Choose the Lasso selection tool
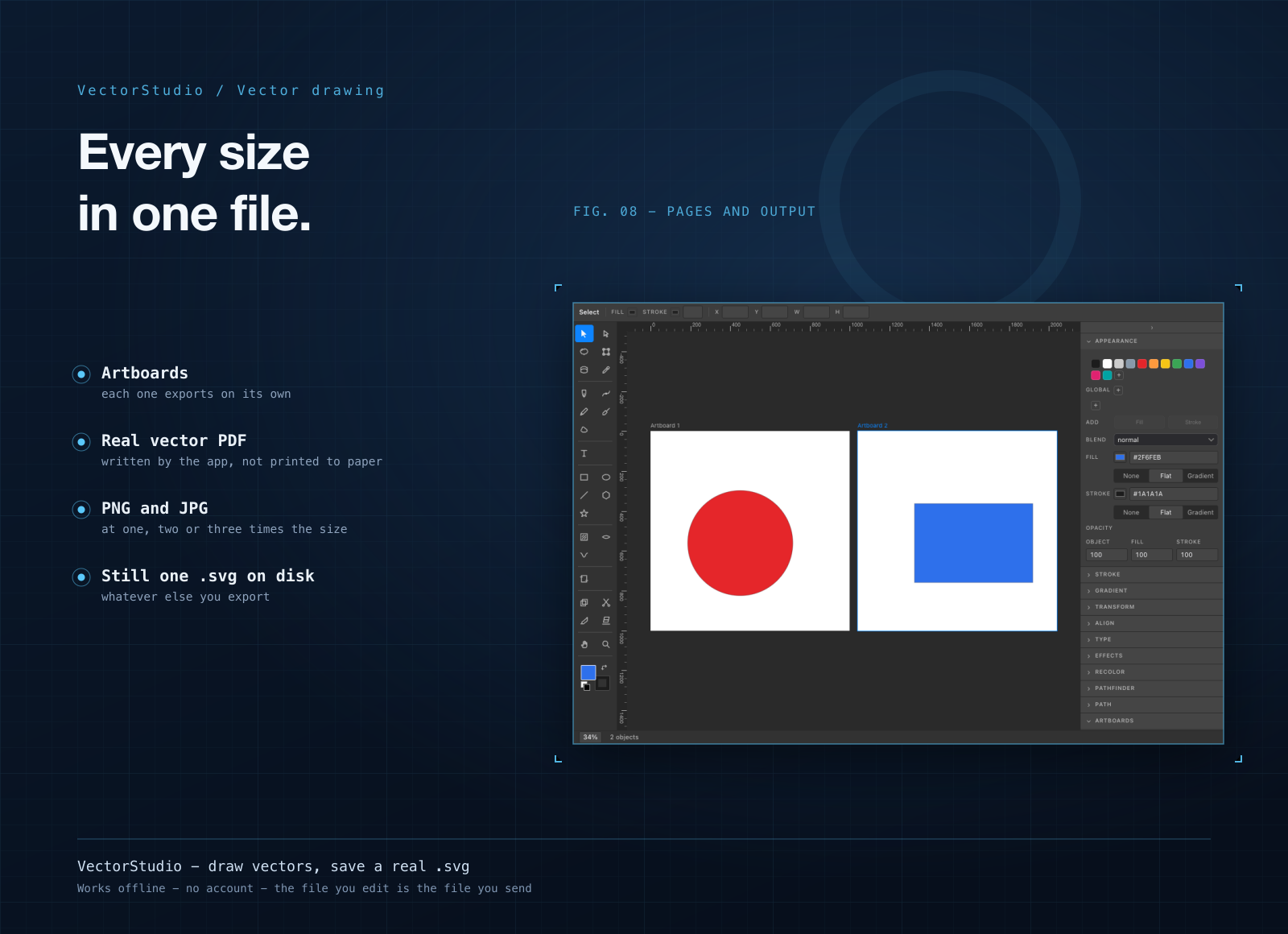This screenshot has height=934, width=1288. tap(584, 352)
